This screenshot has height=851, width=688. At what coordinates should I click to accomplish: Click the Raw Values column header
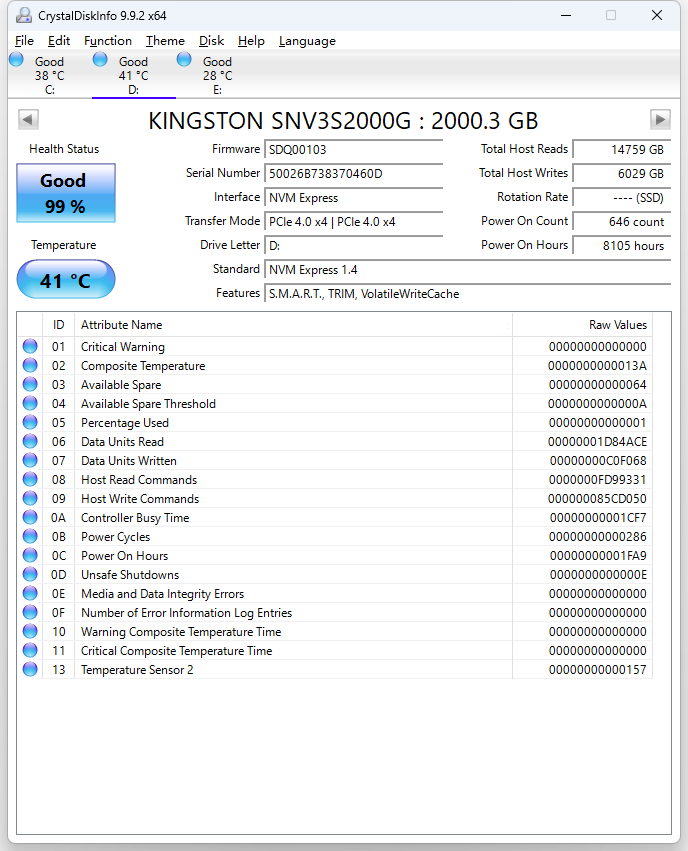[582, 325]
